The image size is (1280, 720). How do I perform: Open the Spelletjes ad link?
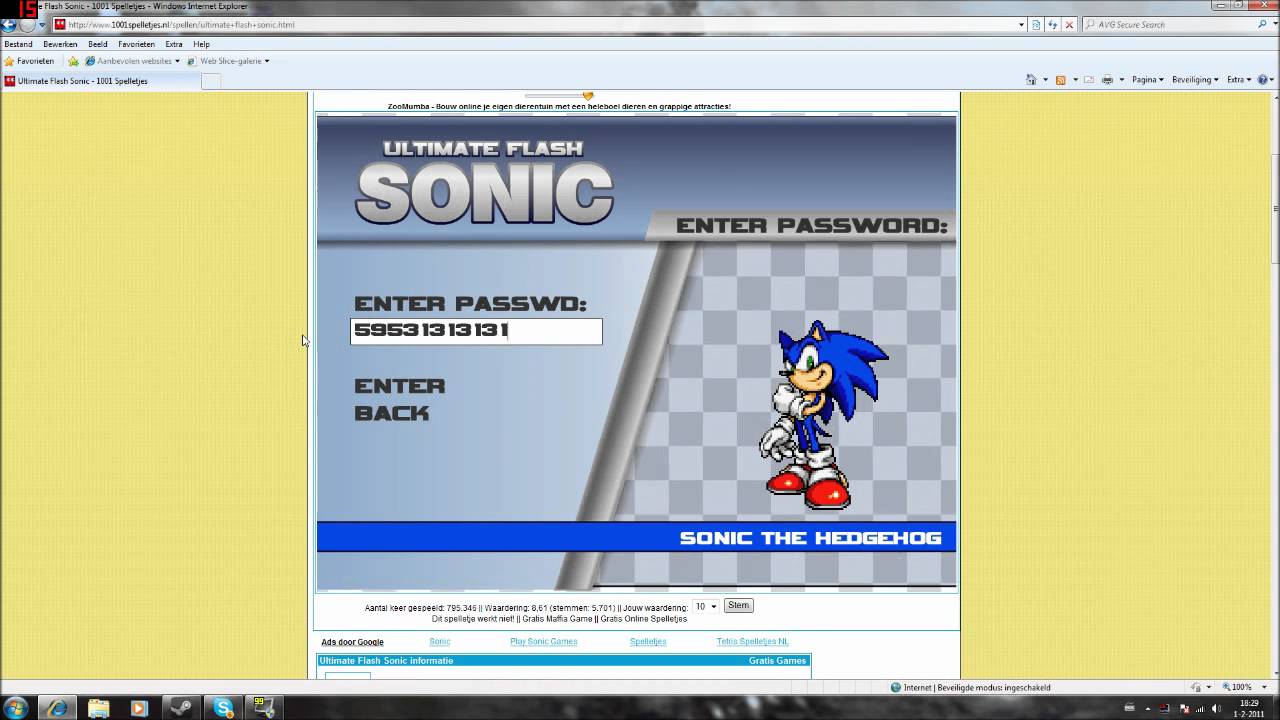click(648, 642)
